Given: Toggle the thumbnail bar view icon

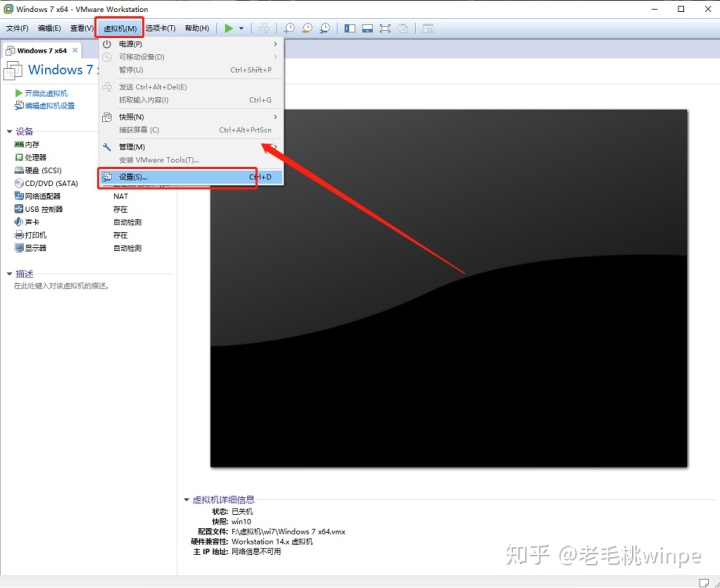Looking at the screenshot, I should pos(367,28).
